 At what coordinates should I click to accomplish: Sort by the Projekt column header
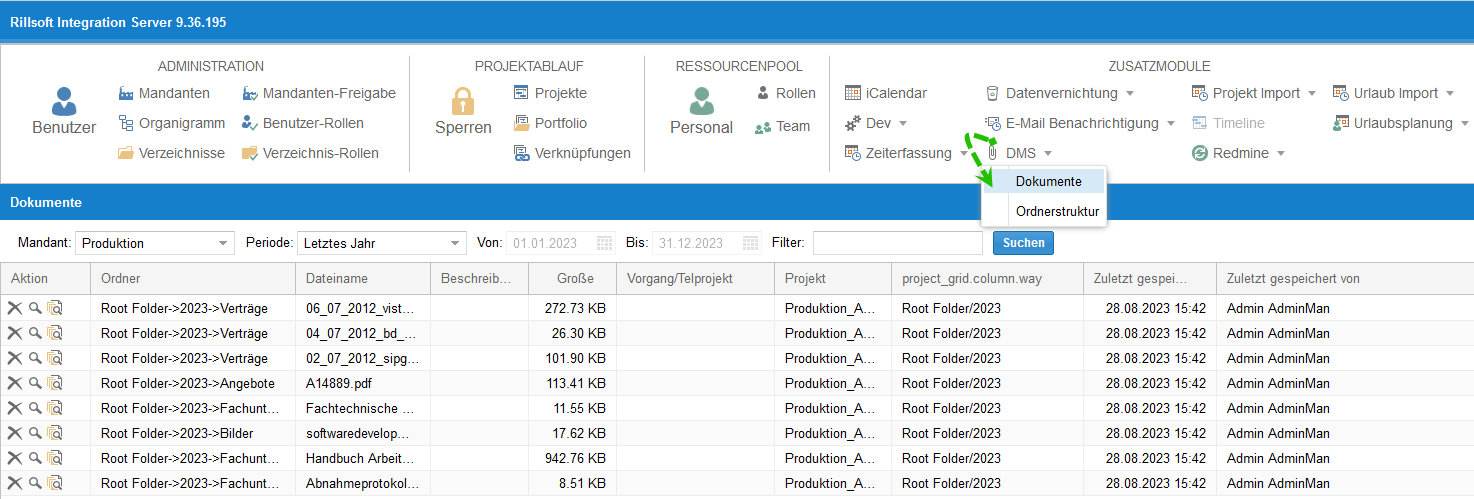833,279
